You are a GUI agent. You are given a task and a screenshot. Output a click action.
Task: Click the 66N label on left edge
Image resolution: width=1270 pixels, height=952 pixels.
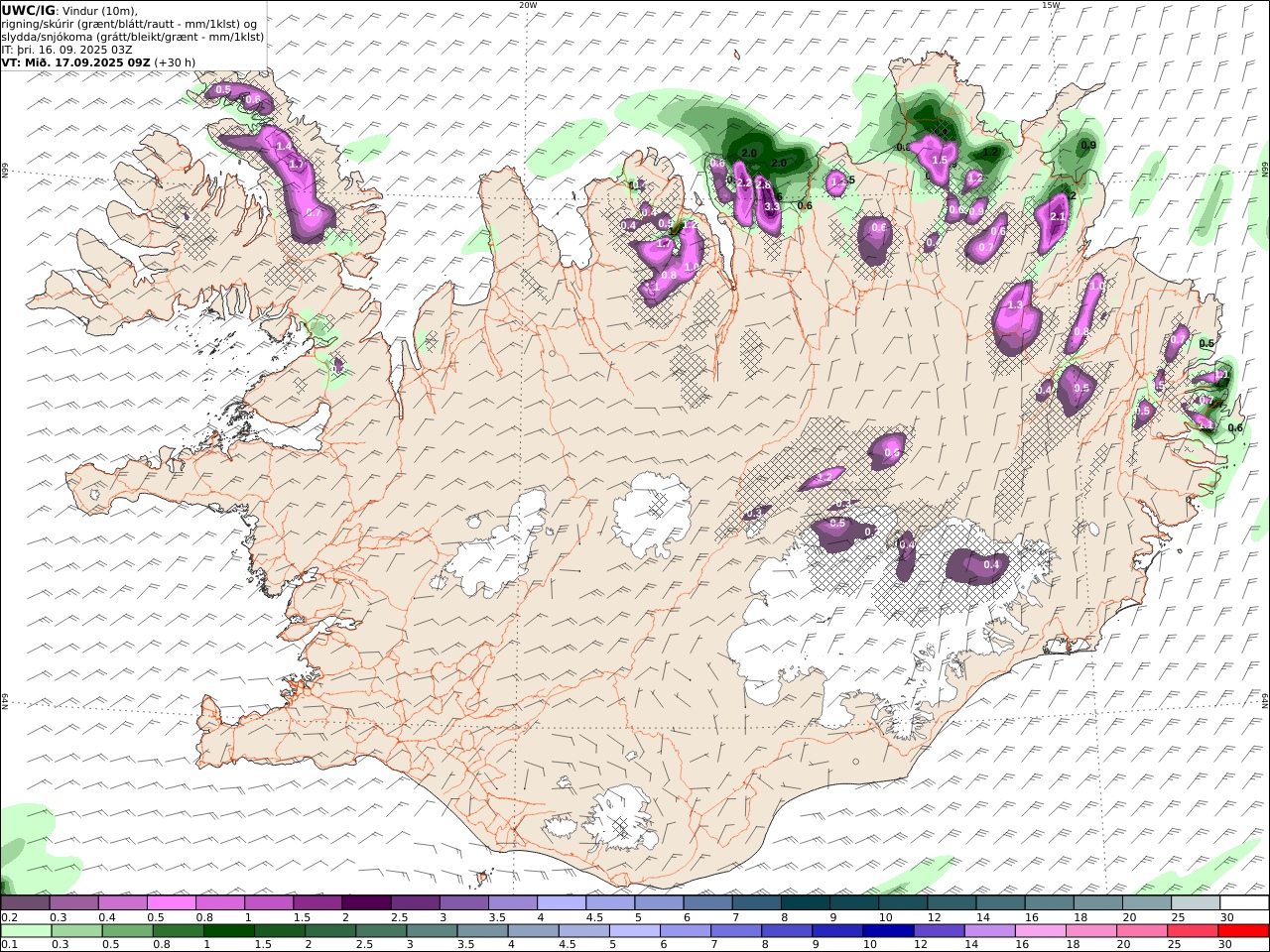pos(5,171)
